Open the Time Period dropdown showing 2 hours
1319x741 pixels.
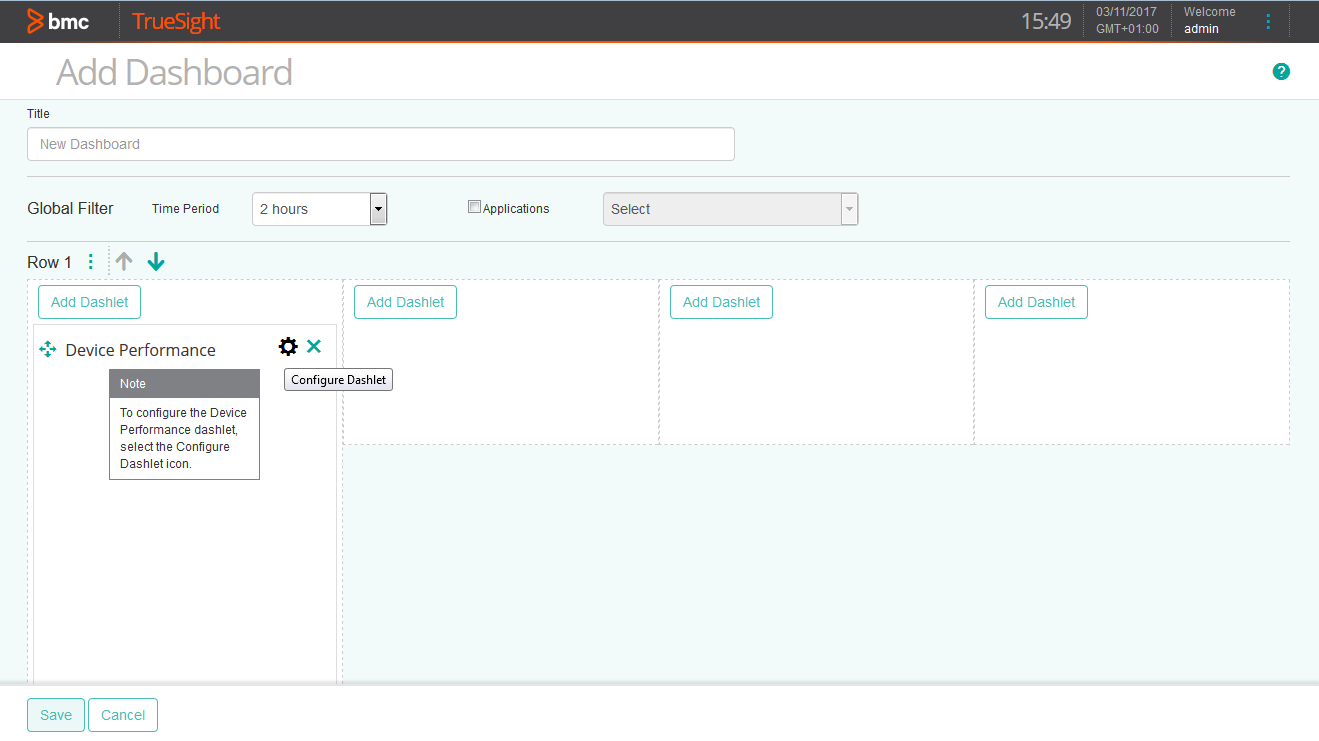pyautogui.click(x=377, y=208)
